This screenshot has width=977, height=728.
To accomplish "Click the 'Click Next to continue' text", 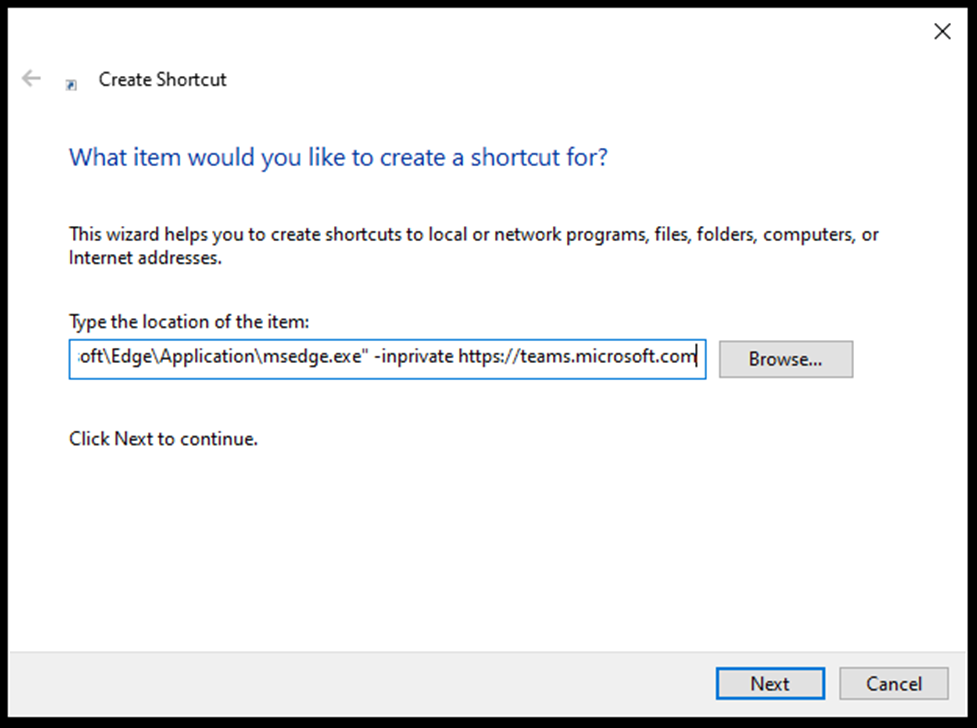I will pyautogui.click(x=163, y=439).
